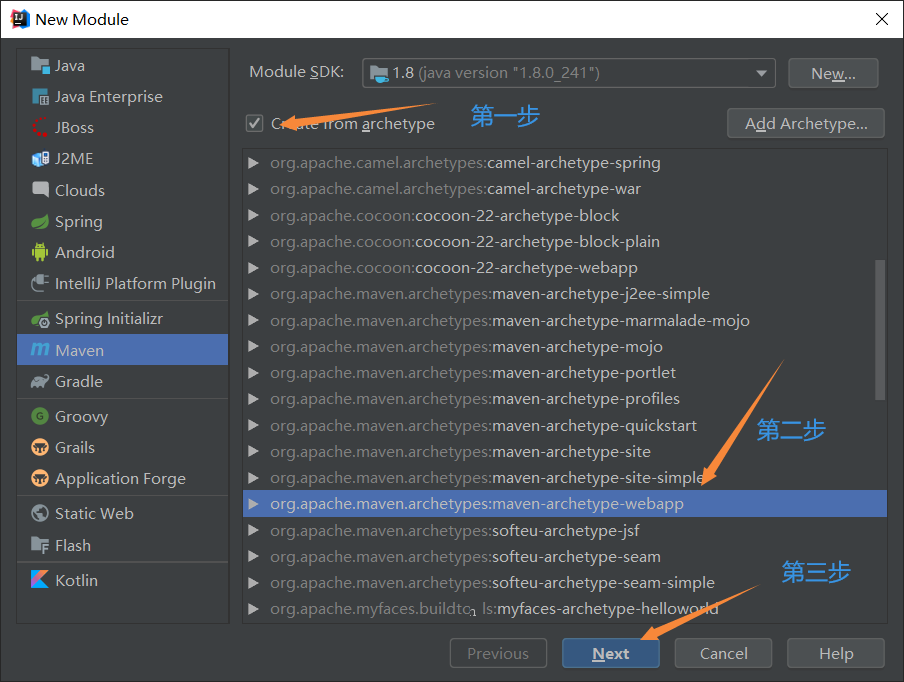Click the Gradle elephant icon
The width and height of the screenshot is (904, 682).
40,381
